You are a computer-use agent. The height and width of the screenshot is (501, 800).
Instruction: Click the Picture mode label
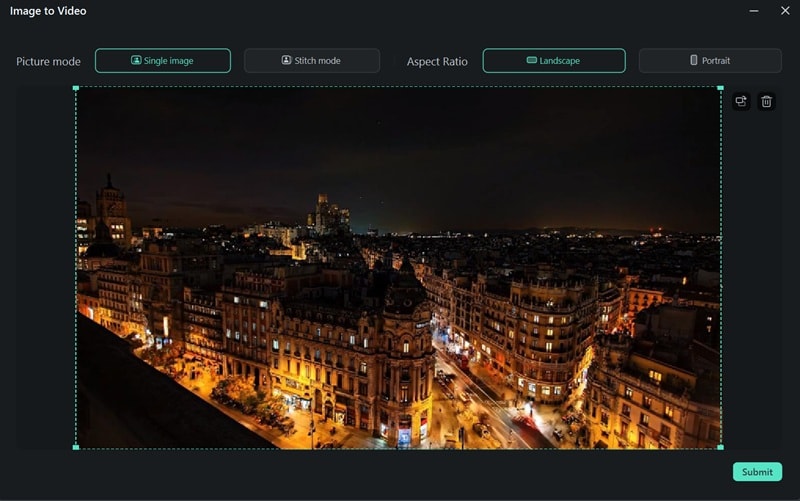[x=48, y=62]
